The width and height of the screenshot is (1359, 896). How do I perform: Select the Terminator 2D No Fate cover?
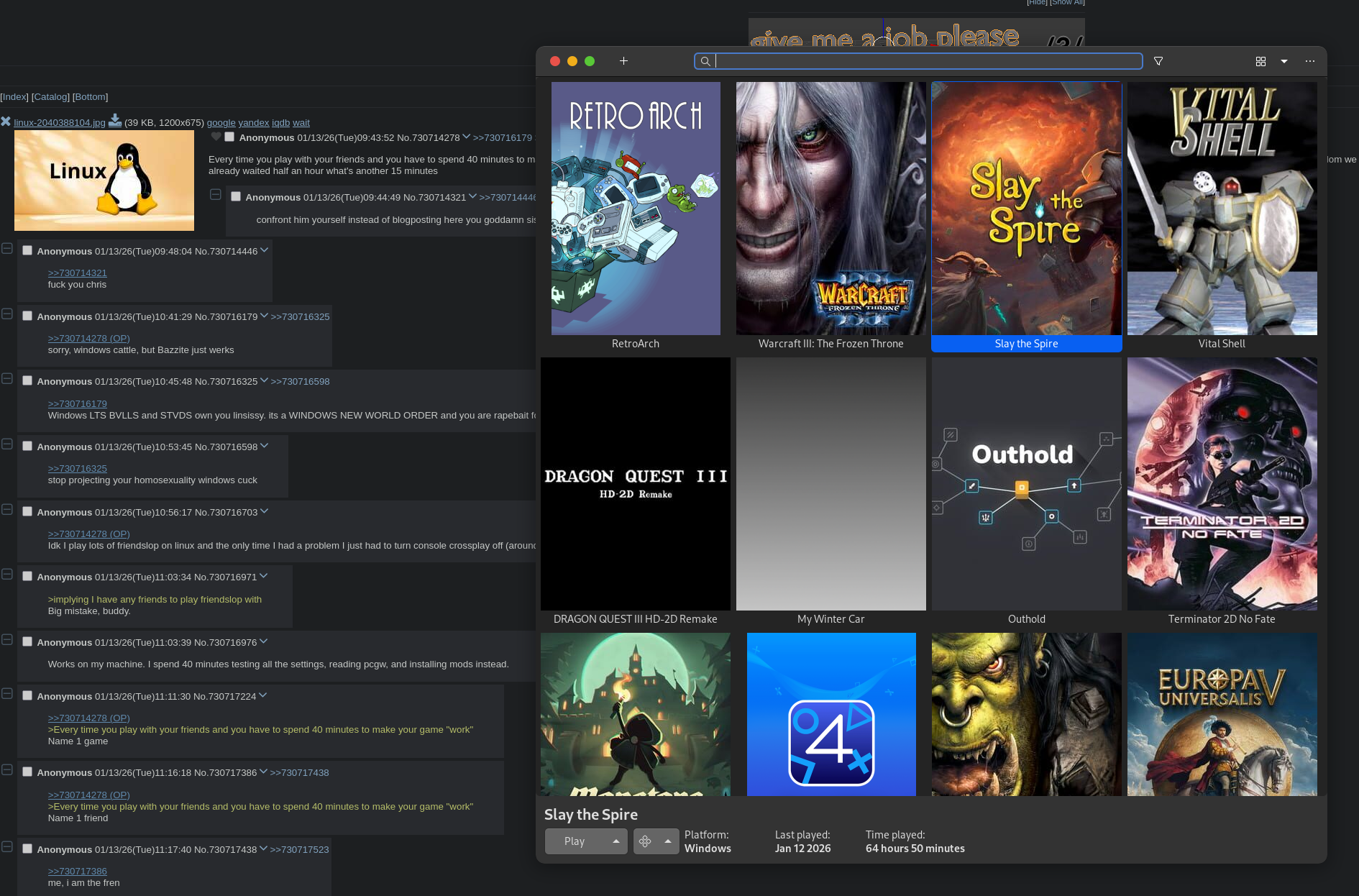(x=1222, y=484)
